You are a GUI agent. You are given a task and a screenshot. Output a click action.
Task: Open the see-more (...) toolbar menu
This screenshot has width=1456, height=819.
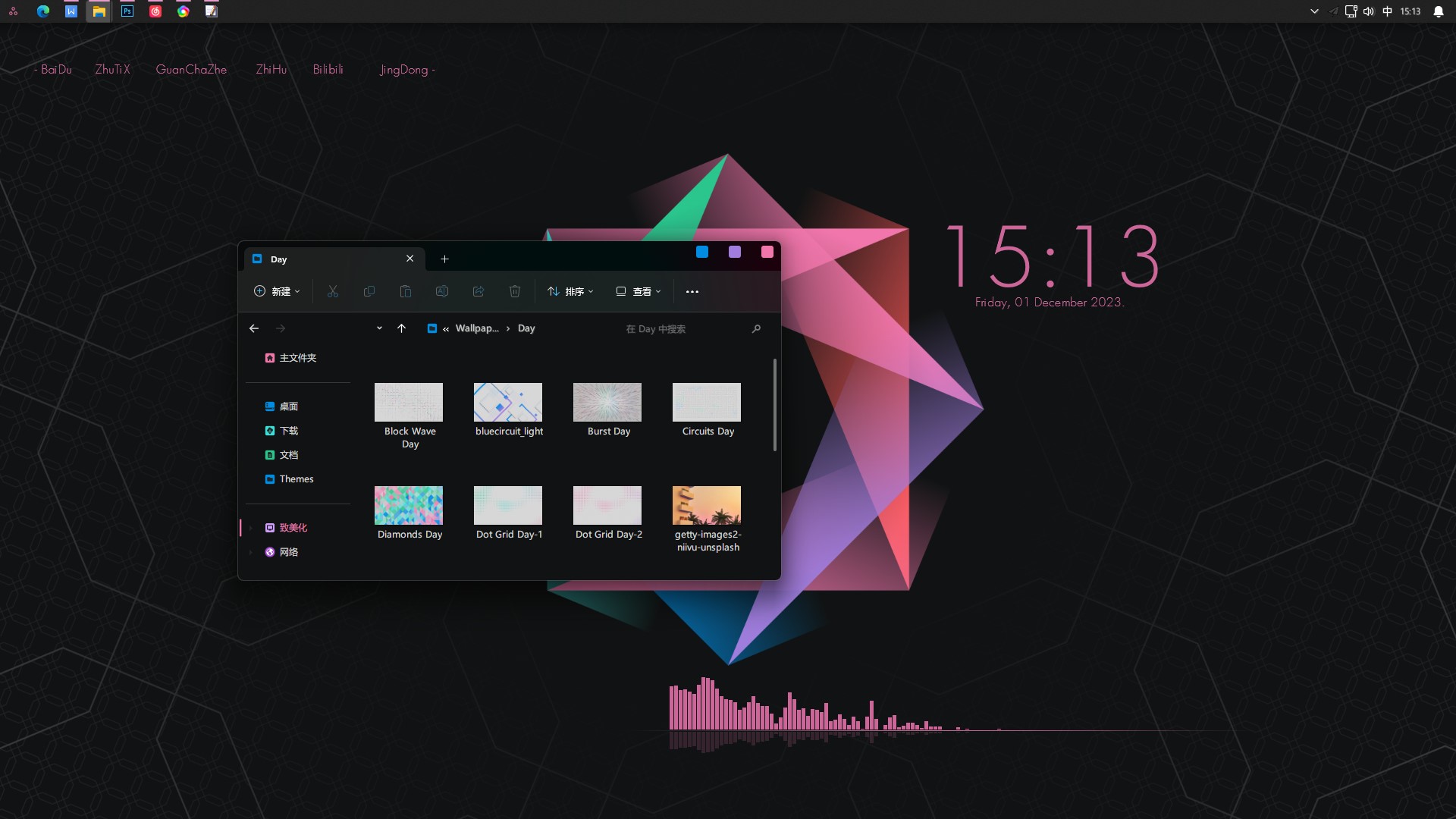[692, 291]
